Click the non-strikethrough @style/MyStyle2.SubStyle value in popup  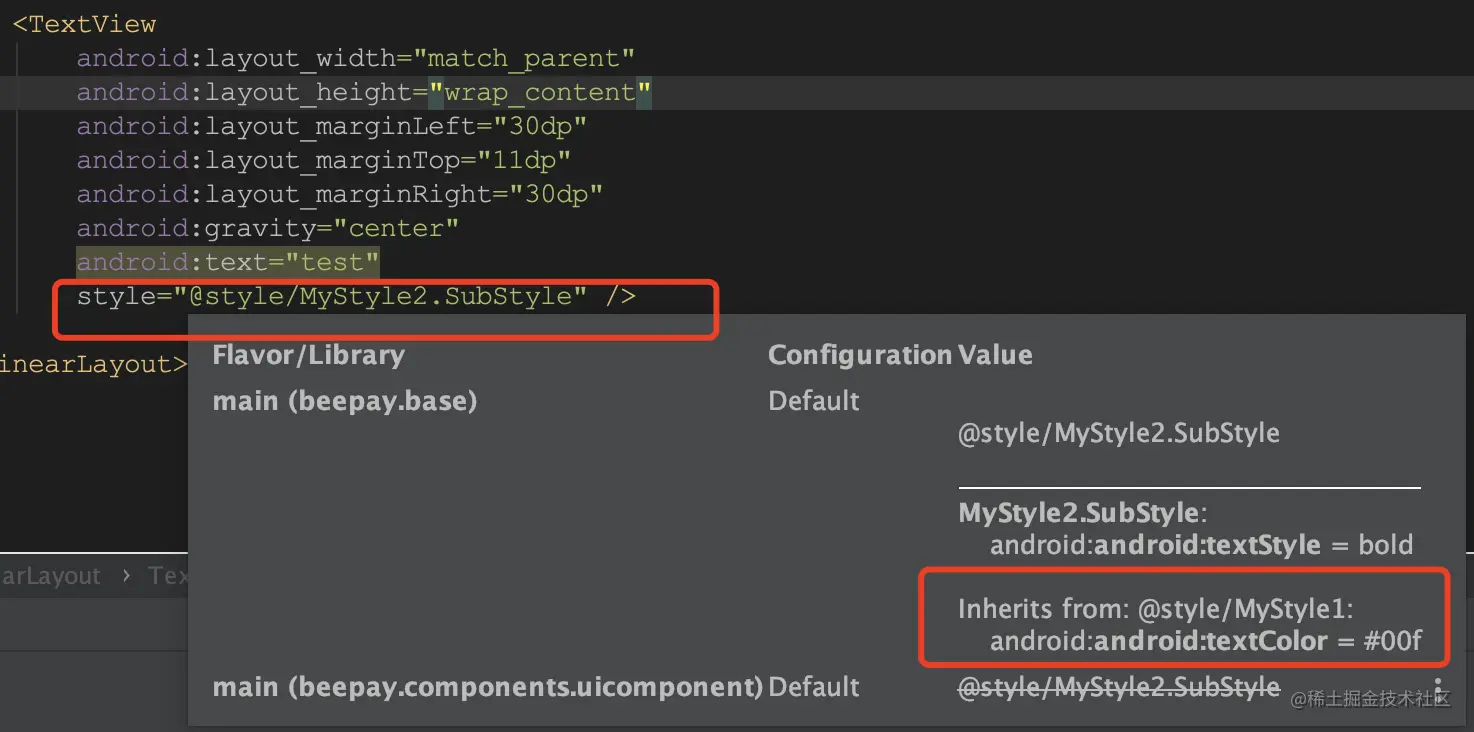click(1118, 433)
